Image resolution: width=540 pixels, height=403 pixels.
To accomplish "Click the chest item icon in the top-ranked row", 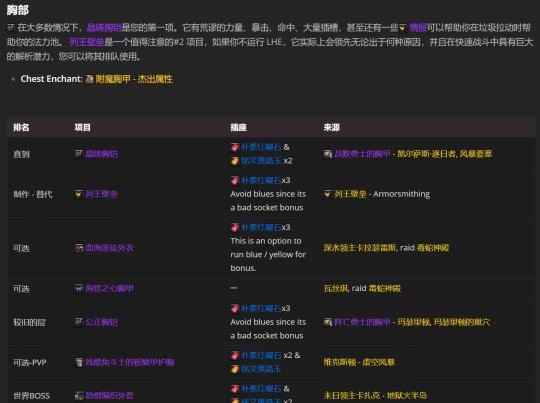I will [x=79, y=154].
